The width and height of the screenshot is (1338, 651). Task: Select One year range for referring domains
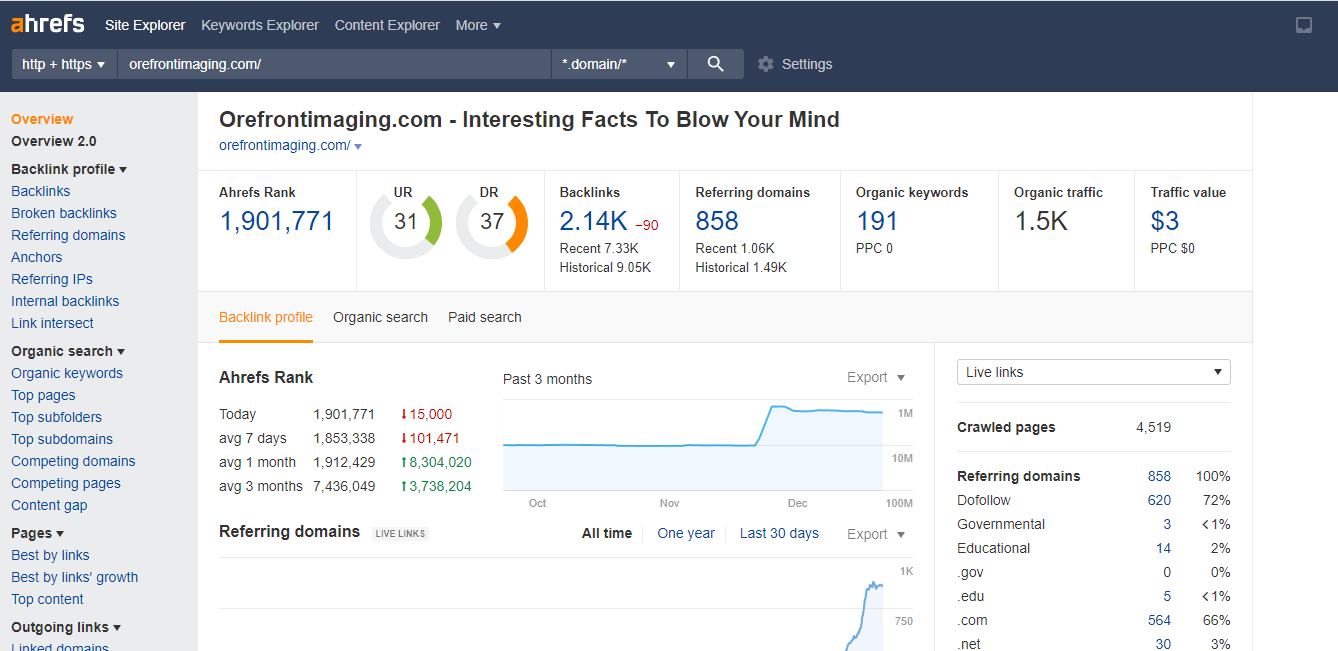[x=686, y=533]
